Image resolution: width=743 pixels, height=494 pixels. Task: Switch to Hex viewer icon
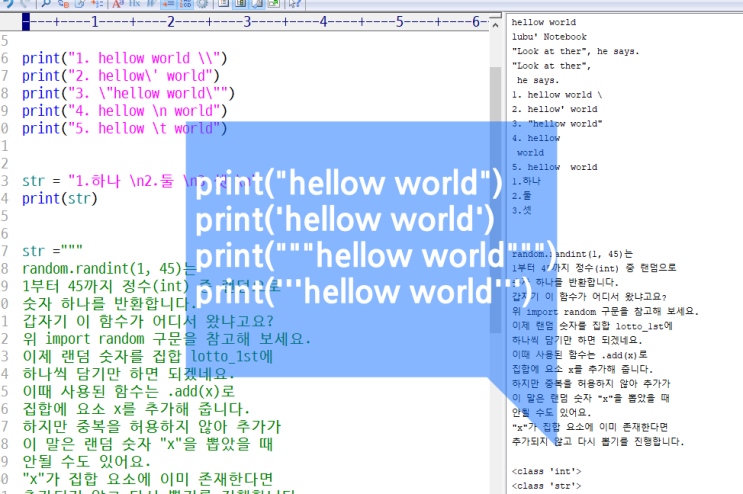(x=135, y=4)
